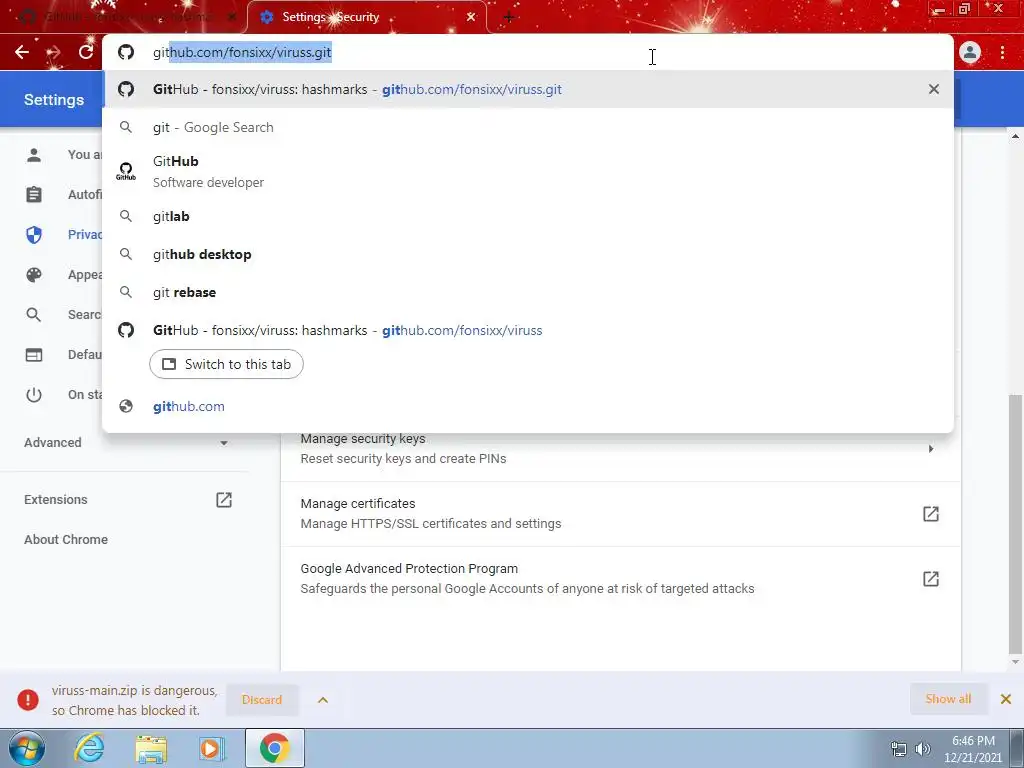This screenshot has height=768, width=1024.
Task: Click the browser forward arrow
Action: point(54,52)
